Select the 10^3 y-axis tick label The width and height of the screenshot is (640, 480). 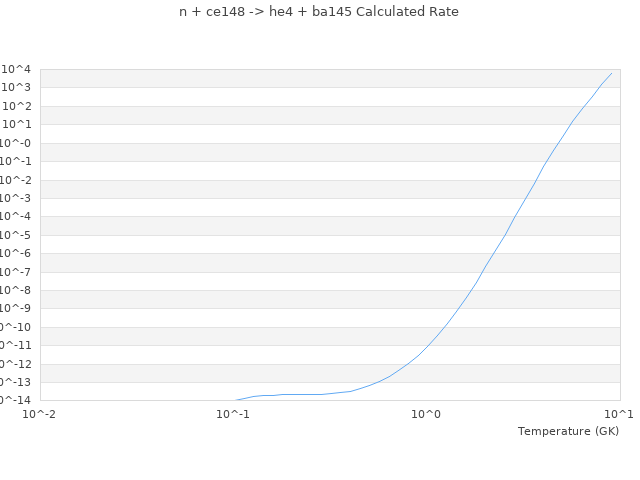[x=18, y=88]
